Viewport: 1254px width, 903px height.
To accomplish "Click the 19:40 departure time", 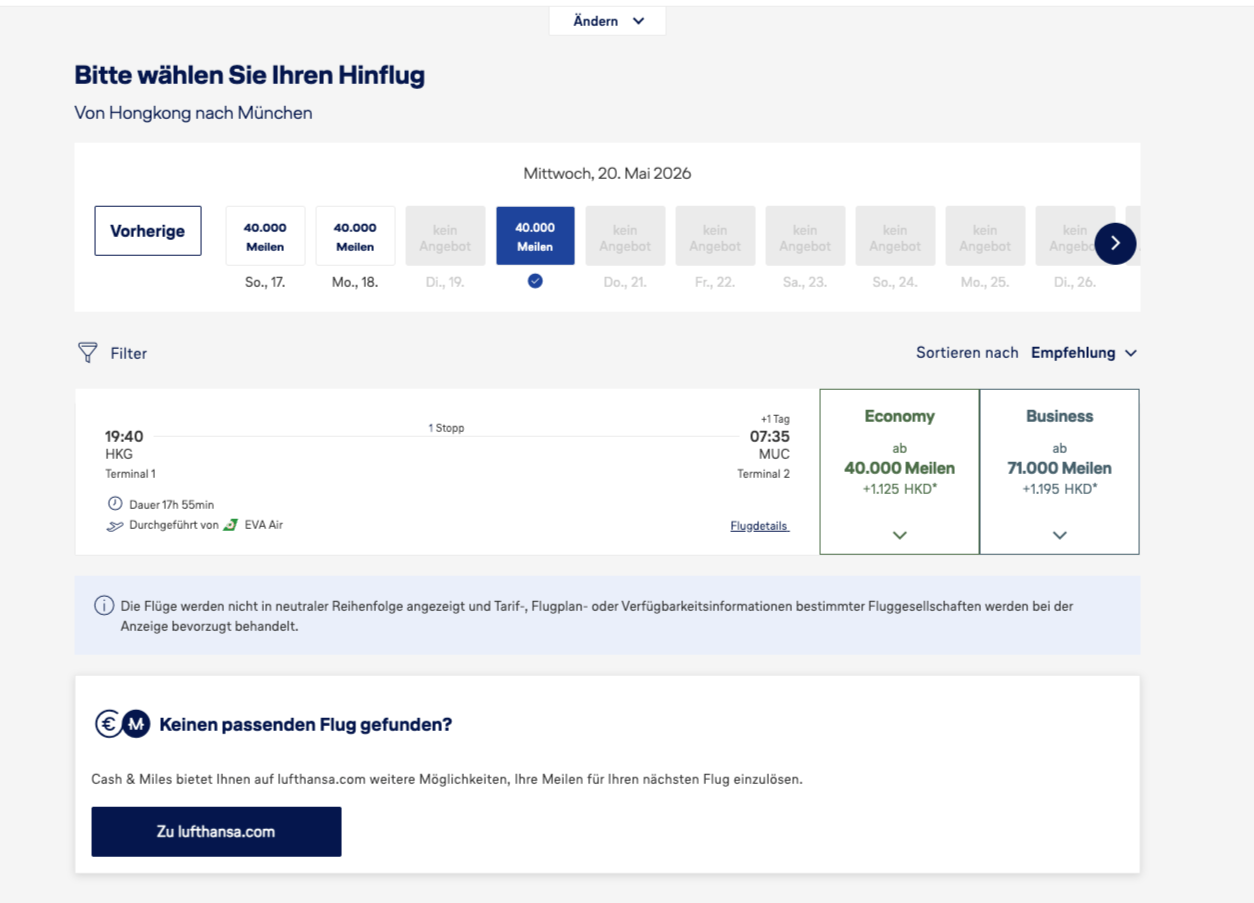I will [124, 436].
